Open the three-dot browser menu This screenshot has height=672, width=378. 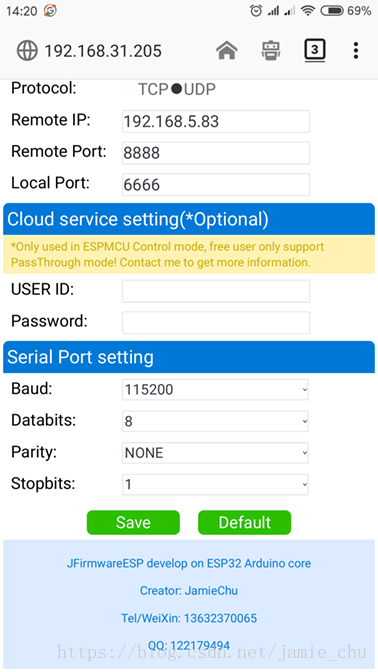356,51
